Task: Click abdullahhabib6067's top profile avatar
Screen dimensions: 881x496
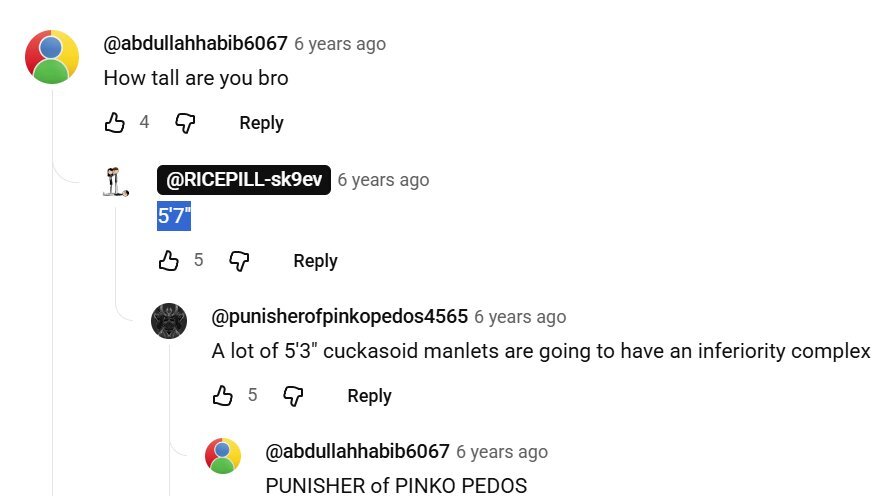Action: (x=52, y=57)
